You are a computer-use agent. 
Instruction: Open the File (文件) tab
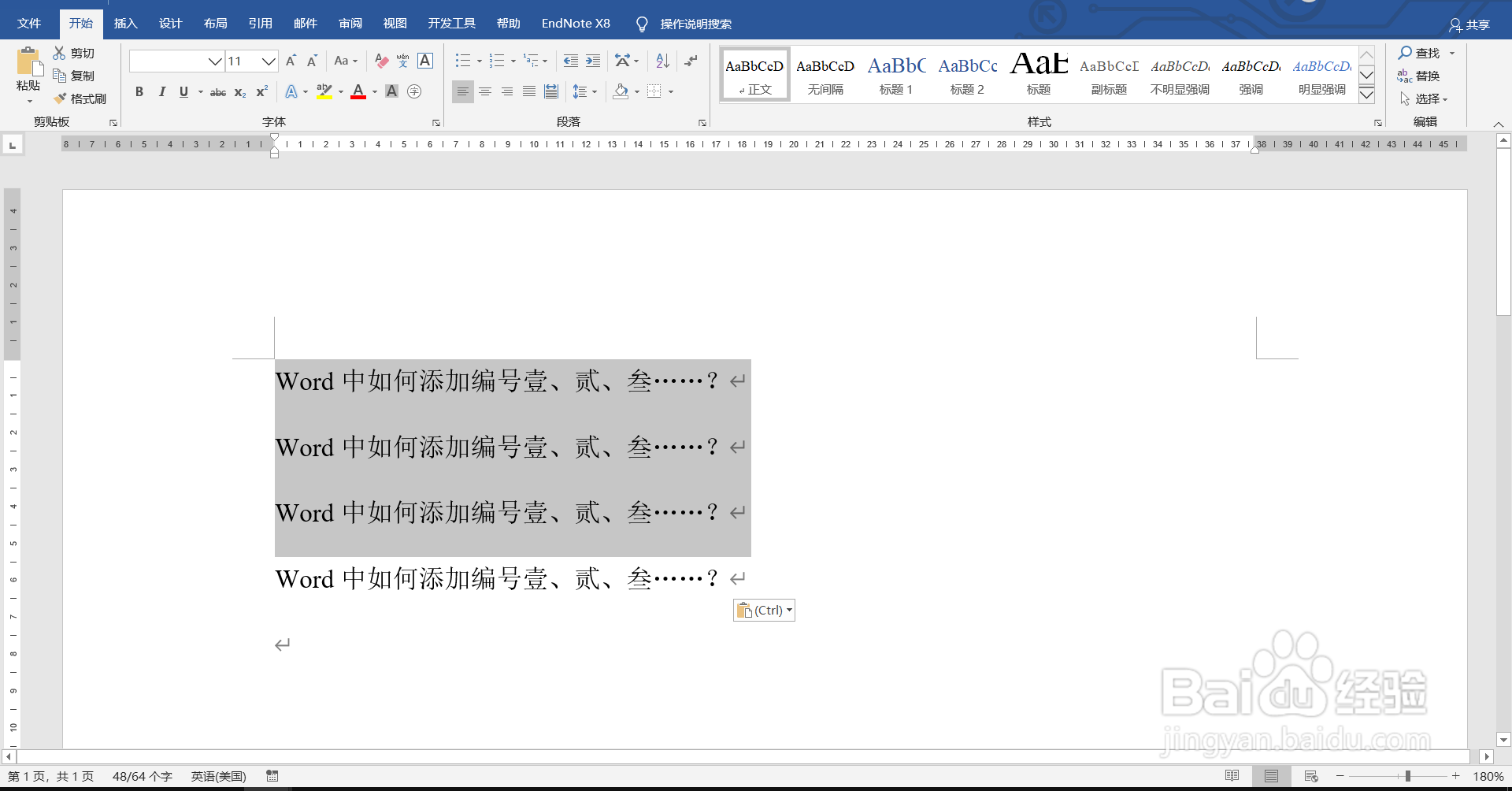[x=29, y=24]
